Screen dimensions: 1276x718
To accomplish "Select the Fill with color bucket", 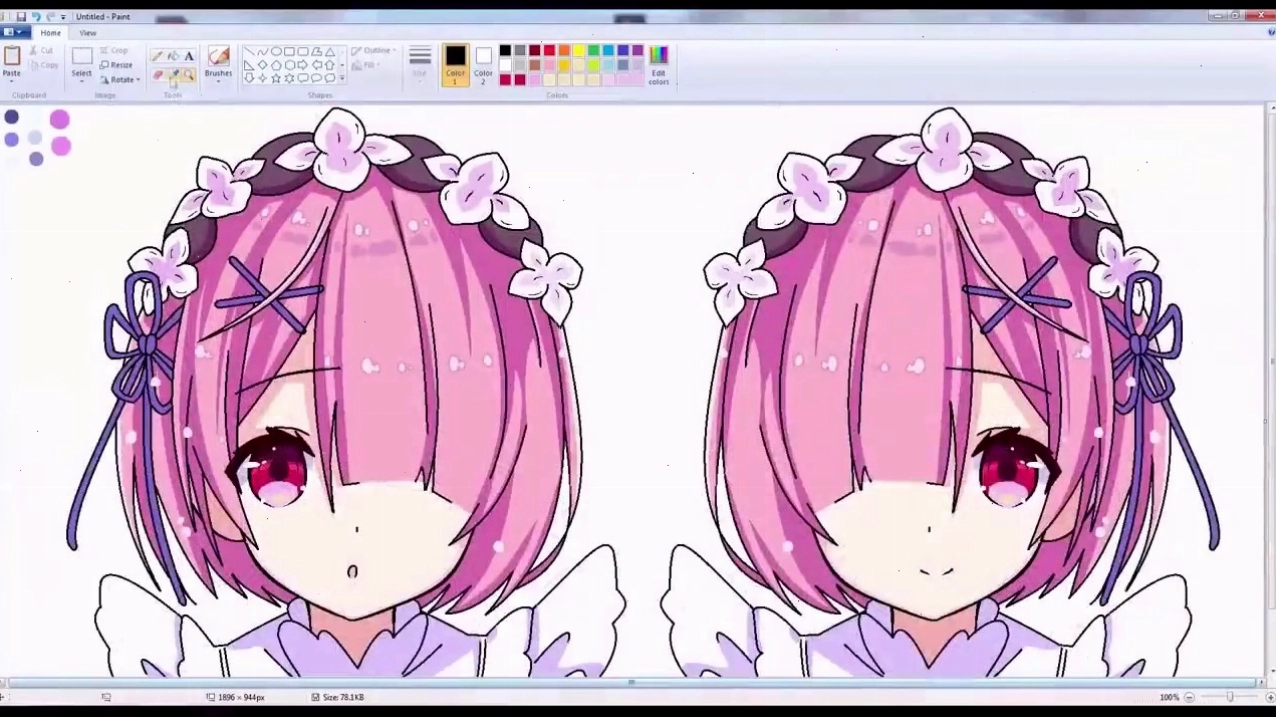I will click(173, 56).
